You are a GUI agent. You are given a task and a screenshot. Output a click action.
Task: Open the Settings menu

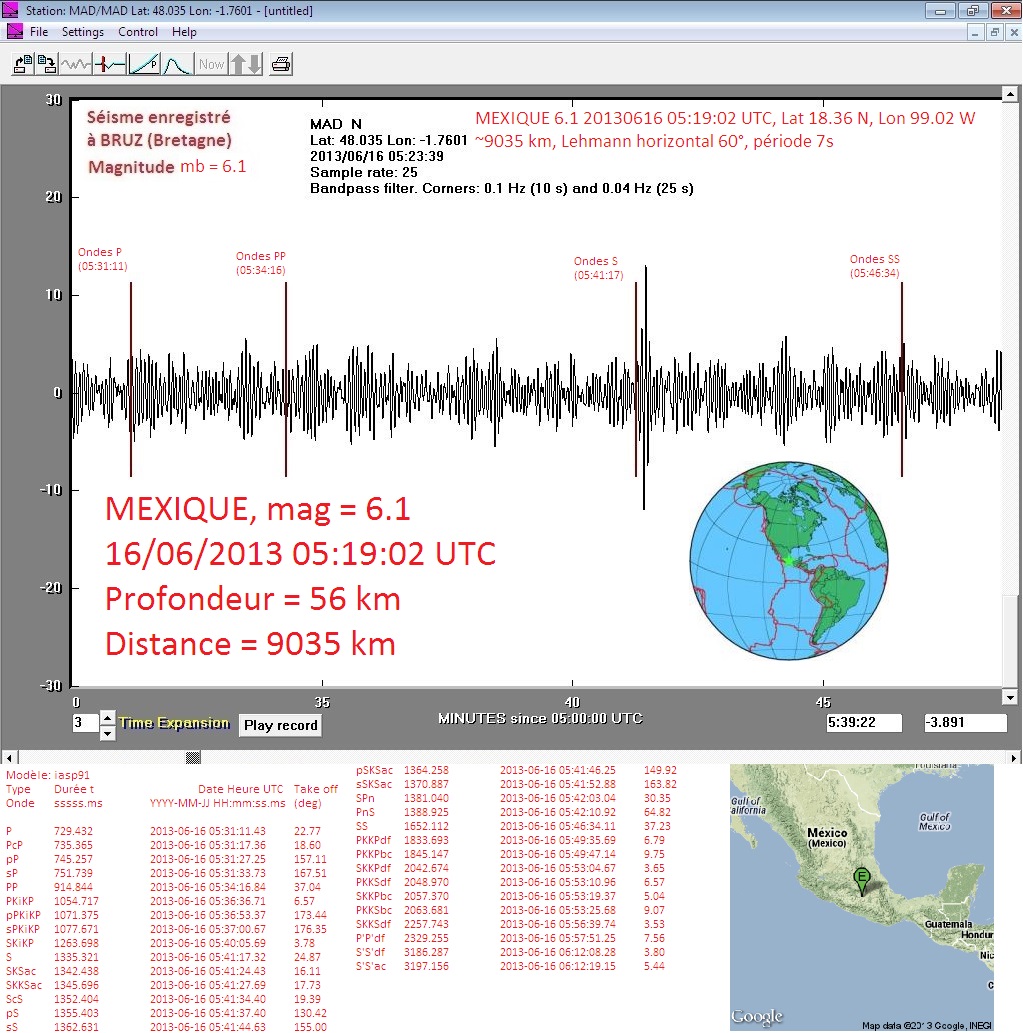pos(83,32)
